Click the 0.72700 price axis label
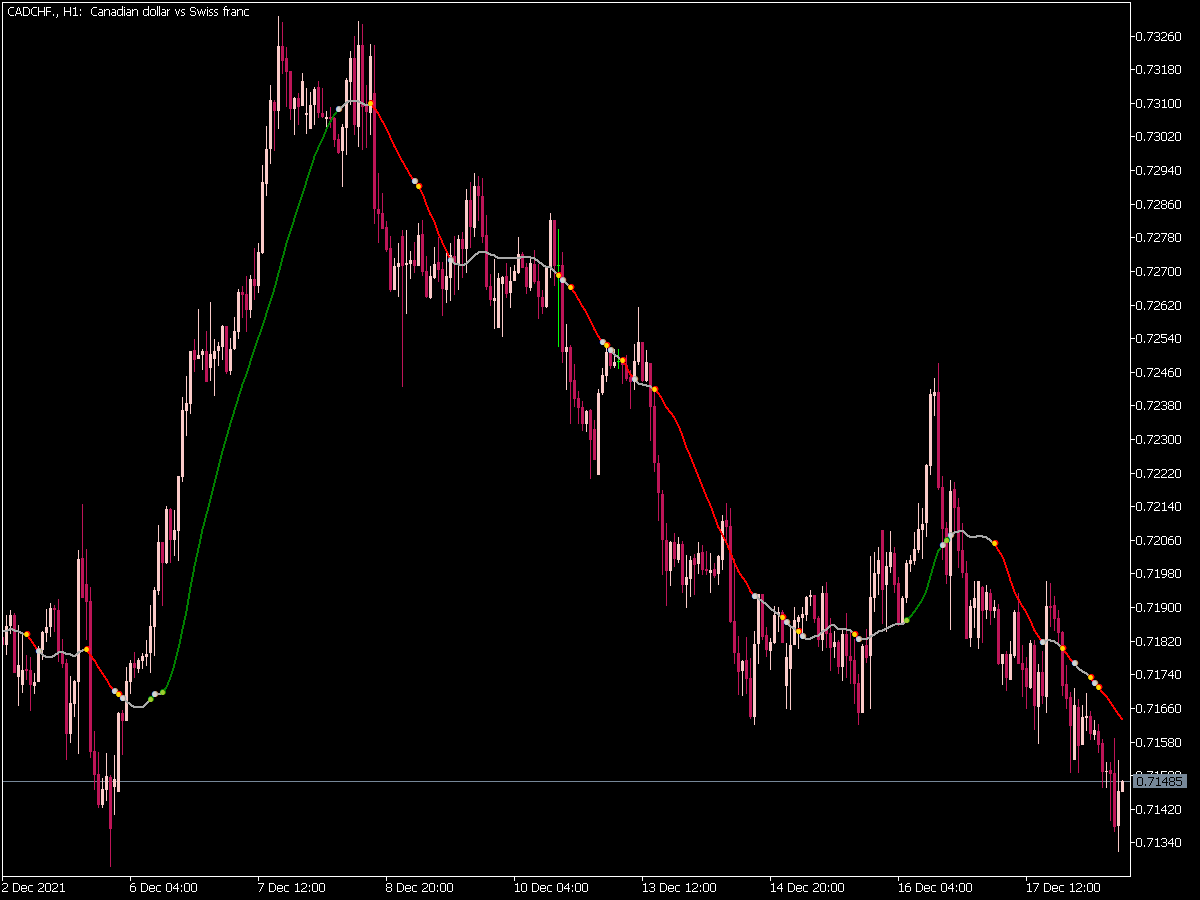Viewport: 1200px width, 900px height. click(x=1158, y=271)
